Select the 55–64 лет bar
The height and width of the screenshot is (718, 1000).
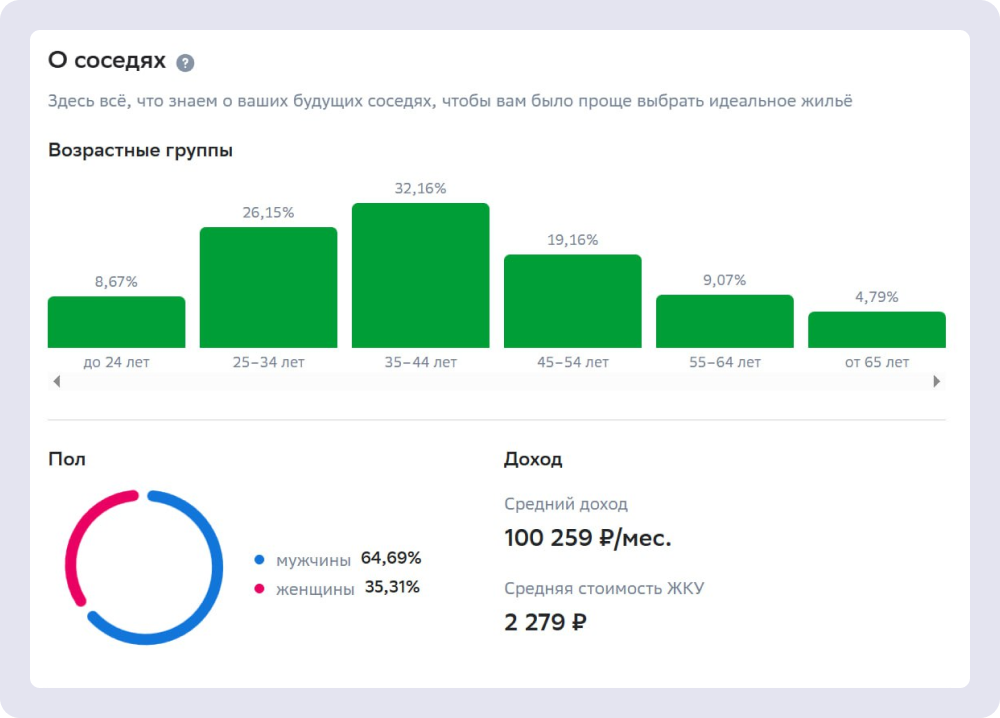pyautogui.click(x=724, y=321)
